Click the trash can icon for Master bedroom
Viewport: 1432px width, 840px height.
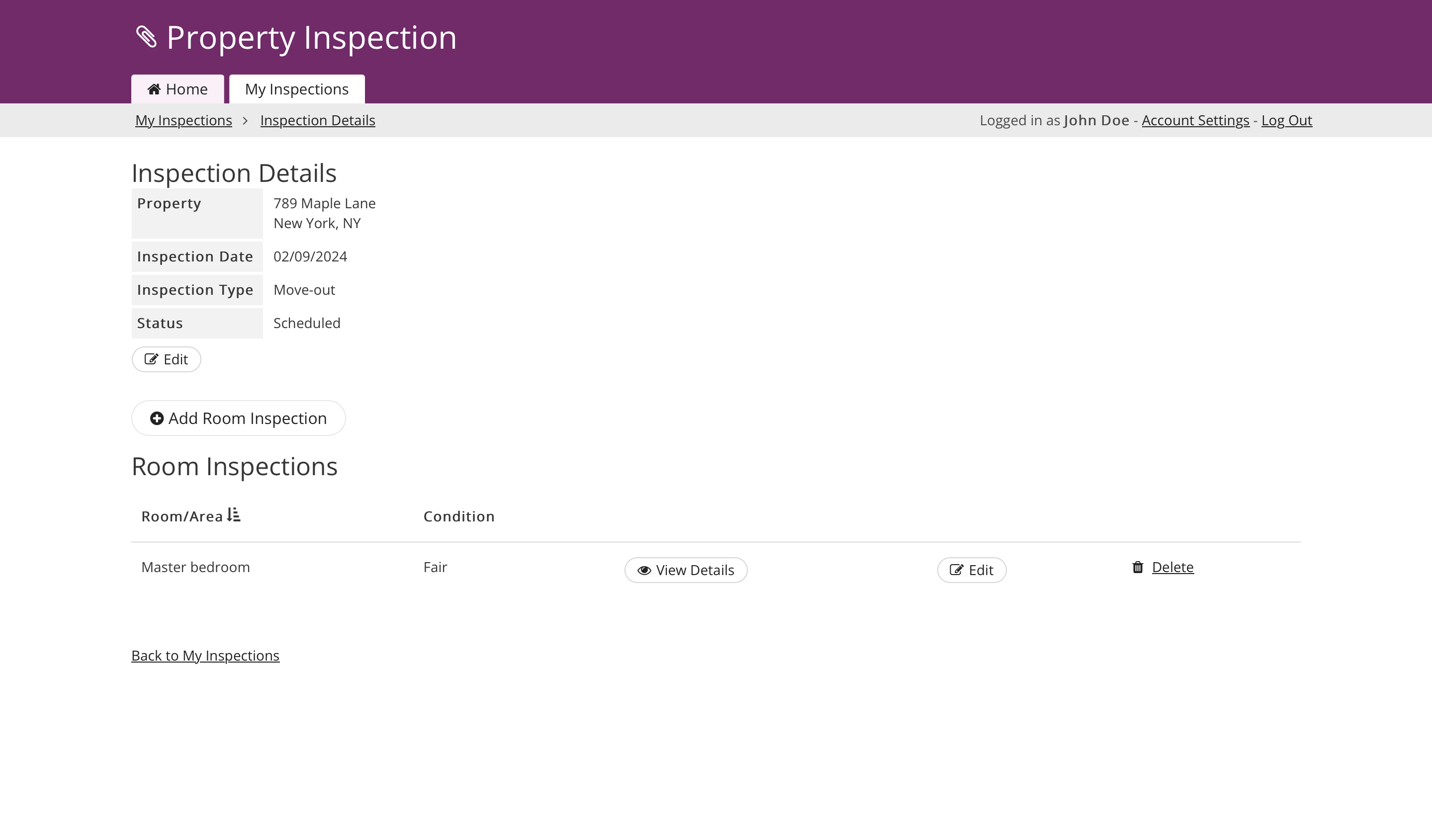1138,568
